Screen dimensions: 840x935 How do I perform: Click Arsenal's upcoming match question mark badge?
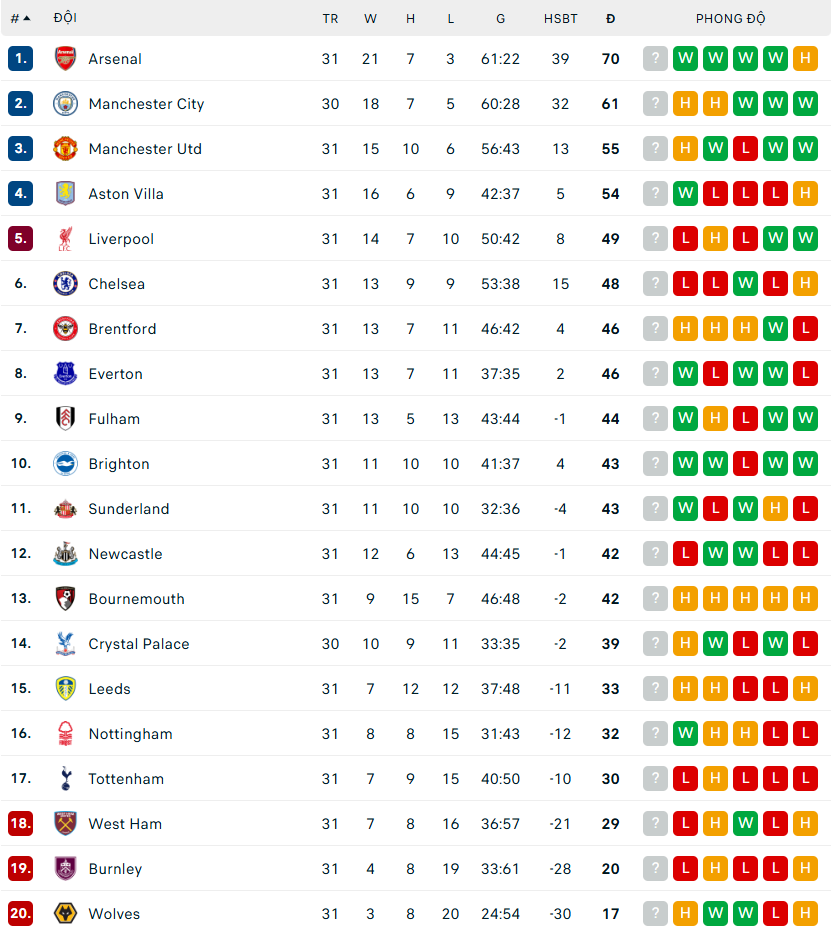pyautogui.click(x=655, y=58)
